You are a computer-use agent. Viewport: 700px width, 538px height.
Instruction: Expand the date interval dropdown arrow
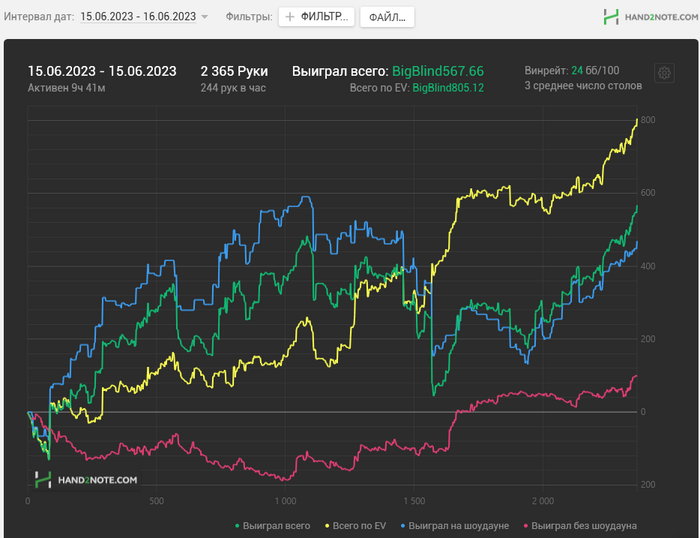point(205,17)
